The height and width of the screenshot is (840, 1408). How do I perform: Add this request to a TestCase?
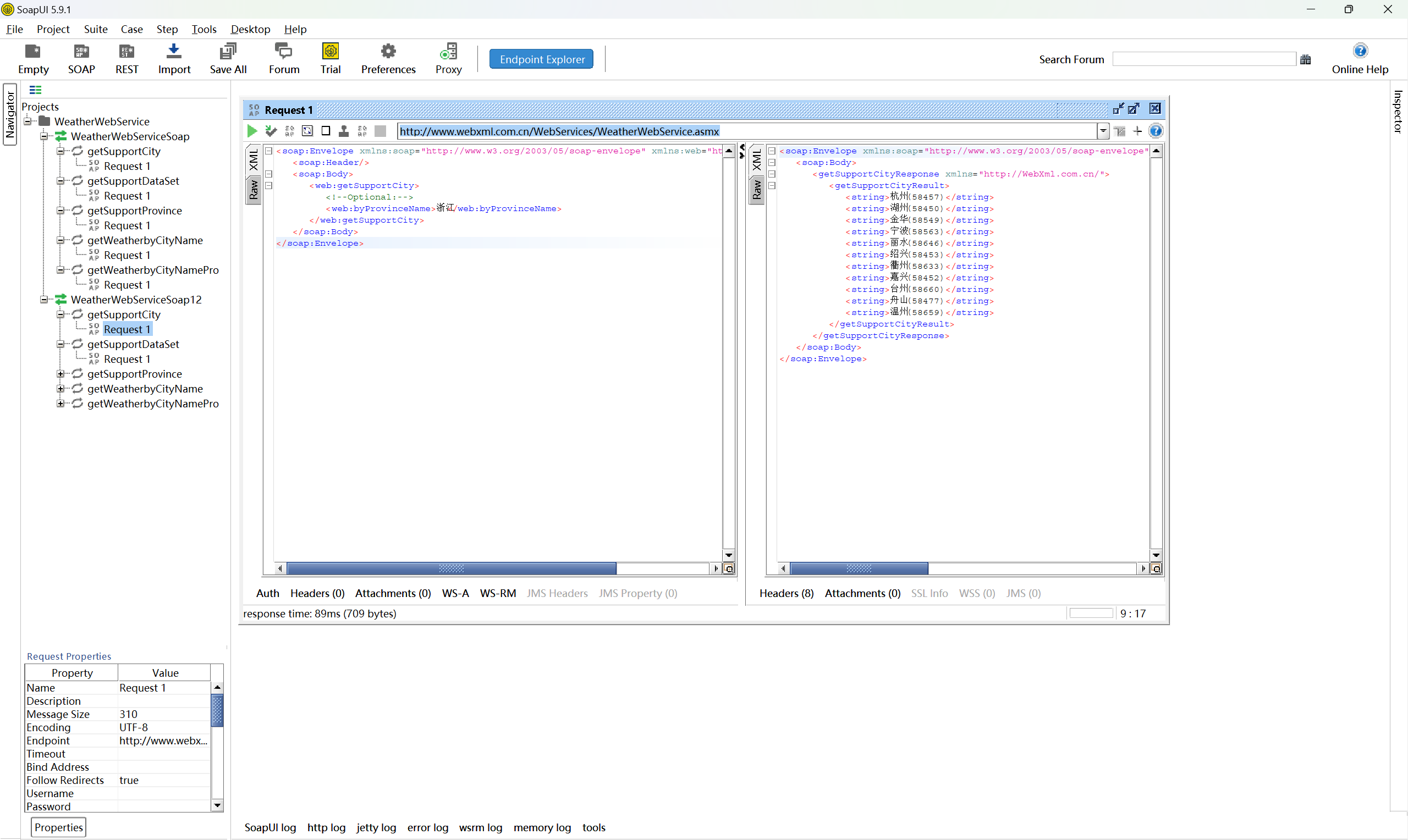tap(271, 131)
